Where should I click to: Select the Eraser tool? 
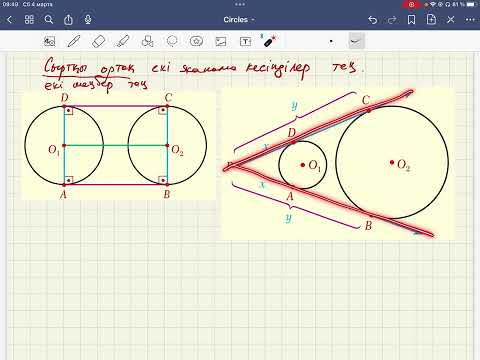tap(98, 41)
